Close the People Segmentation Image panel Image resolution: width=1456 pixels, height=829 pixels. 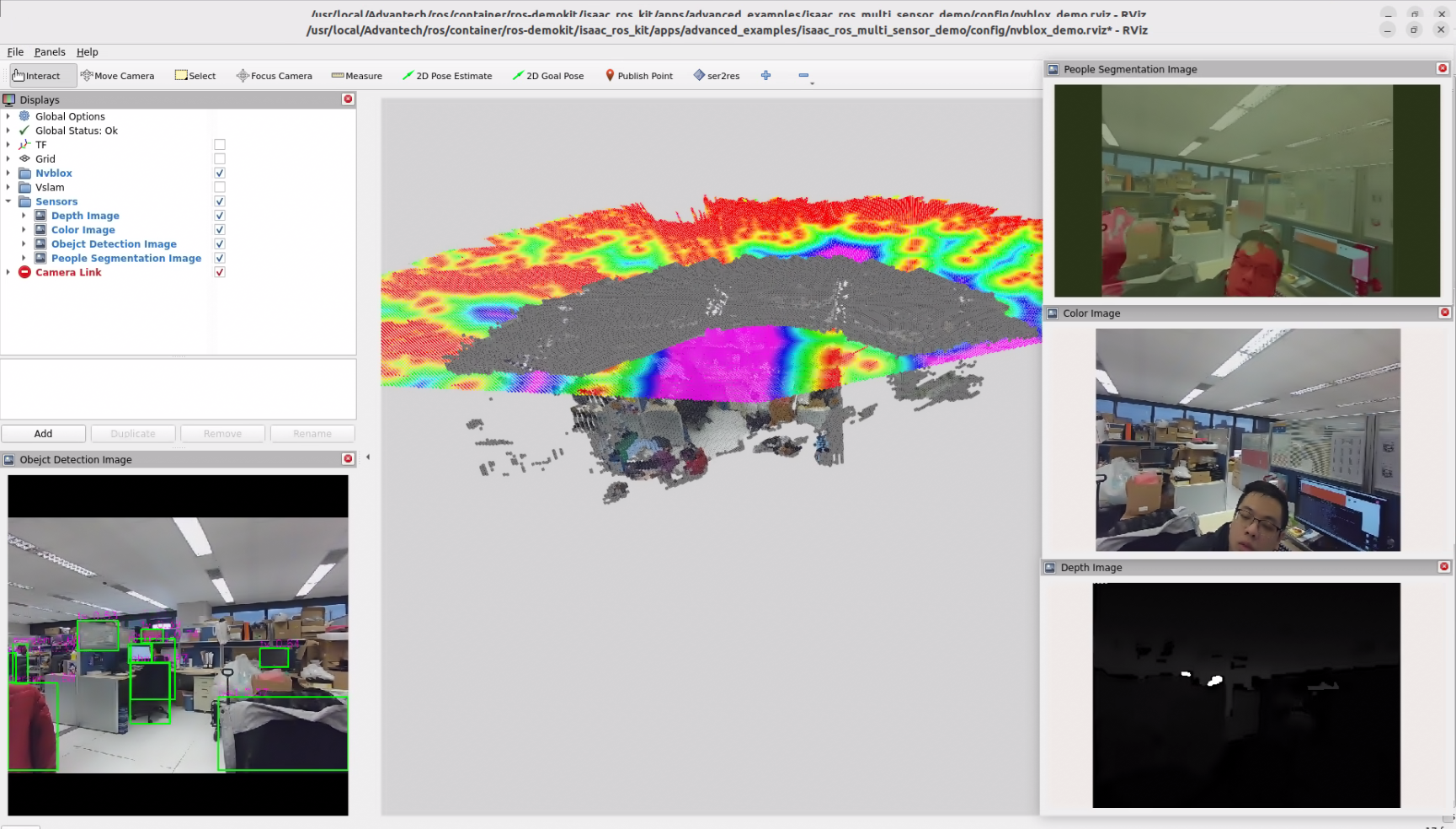click(x=1442, y=69)
